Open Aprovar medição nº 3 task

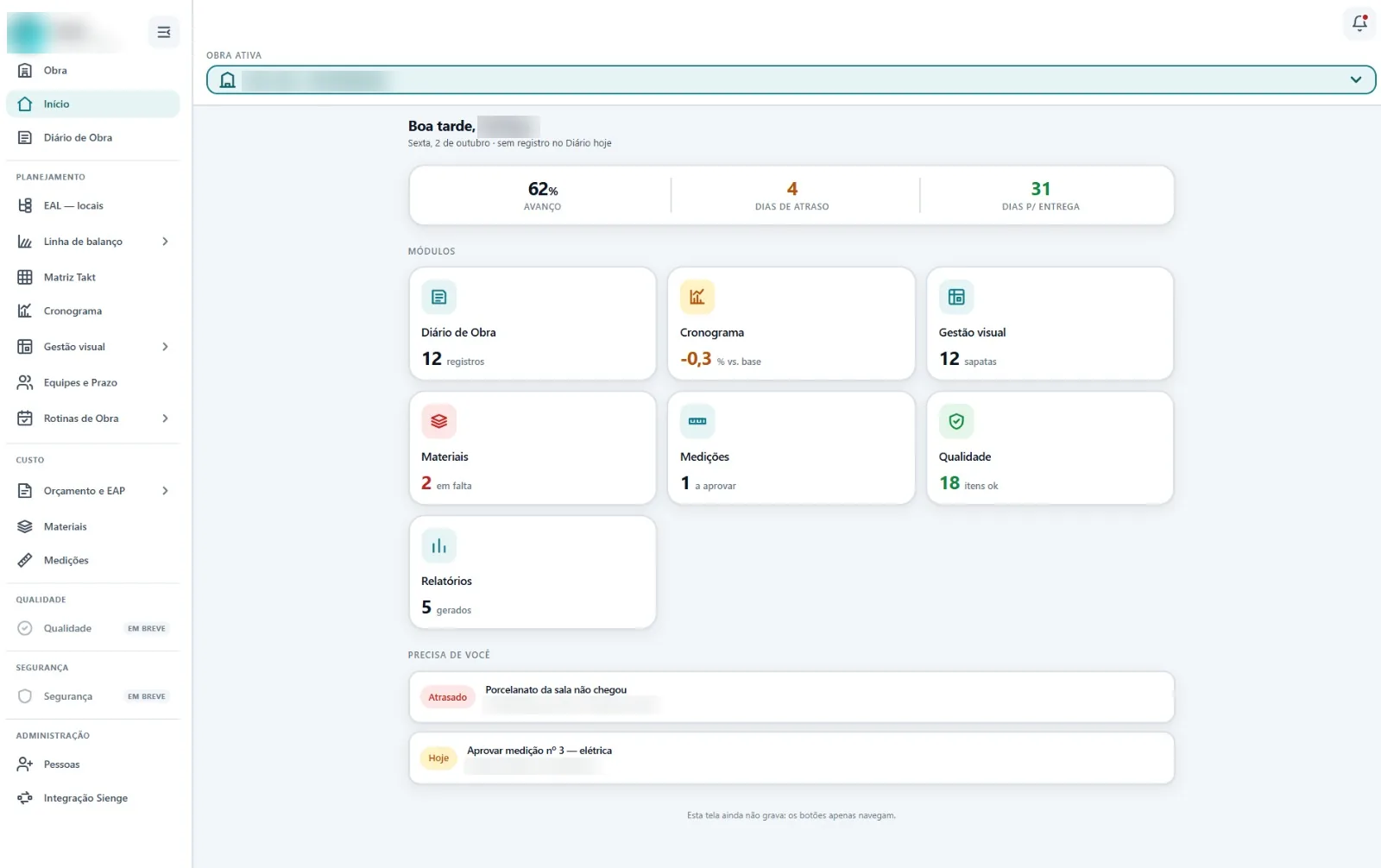click(x=791, y=758)
